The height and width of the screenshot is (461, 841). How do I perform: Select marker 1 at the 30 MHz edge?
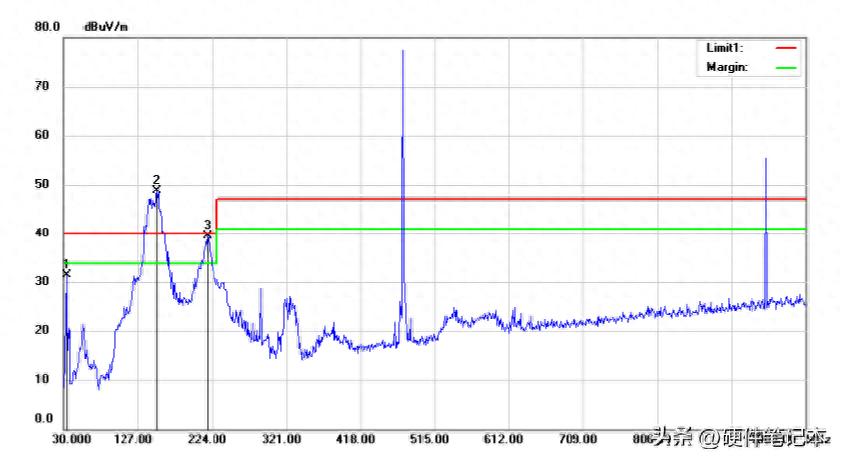pyautogui.click(x=66, y=273)
